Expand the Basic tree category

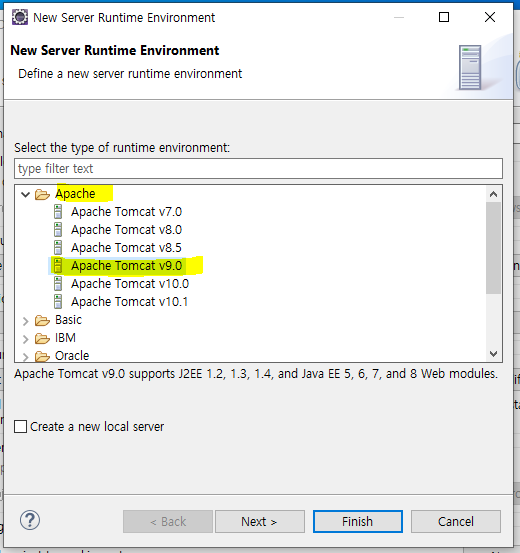(25, 321)
